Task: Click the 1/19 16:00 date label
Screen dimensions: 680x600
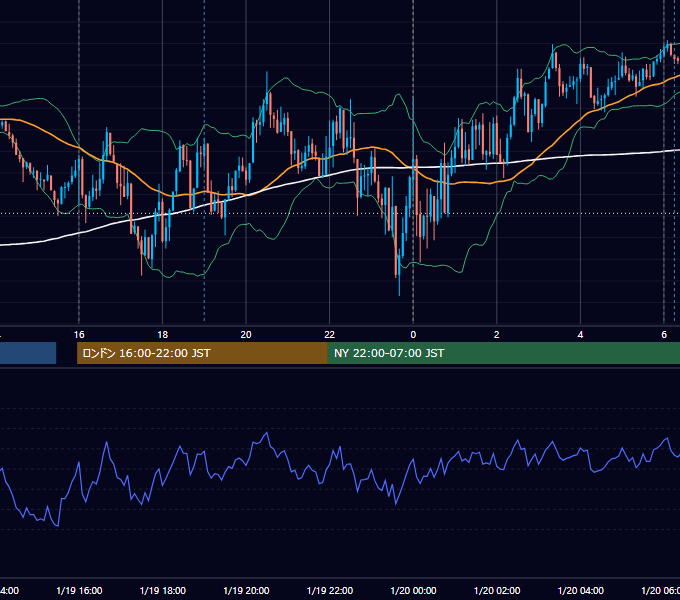Action: pyautogui.click(x=79, y=590)
